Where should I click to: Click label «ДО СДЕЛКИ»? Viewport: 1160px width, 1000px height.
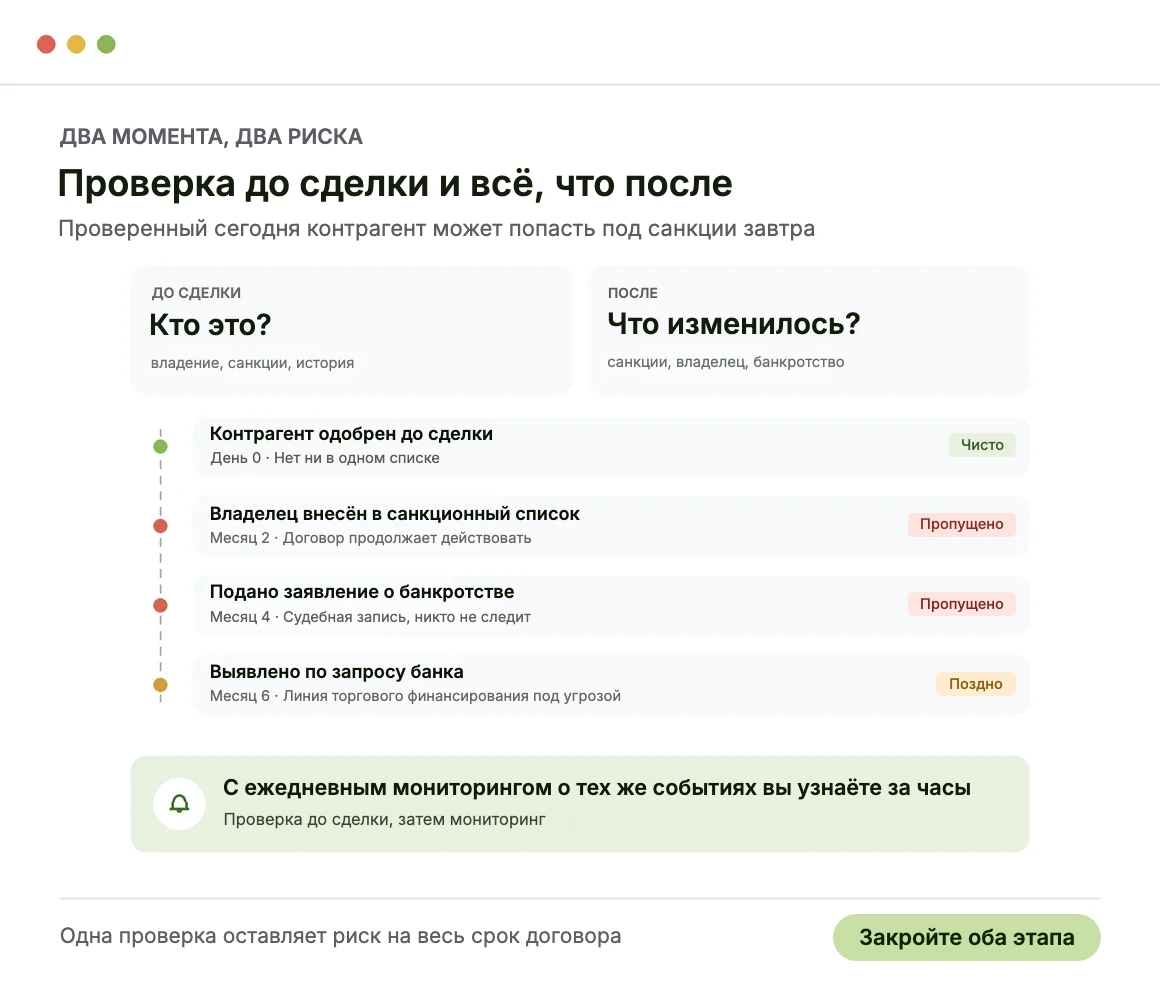pos(196,293)
